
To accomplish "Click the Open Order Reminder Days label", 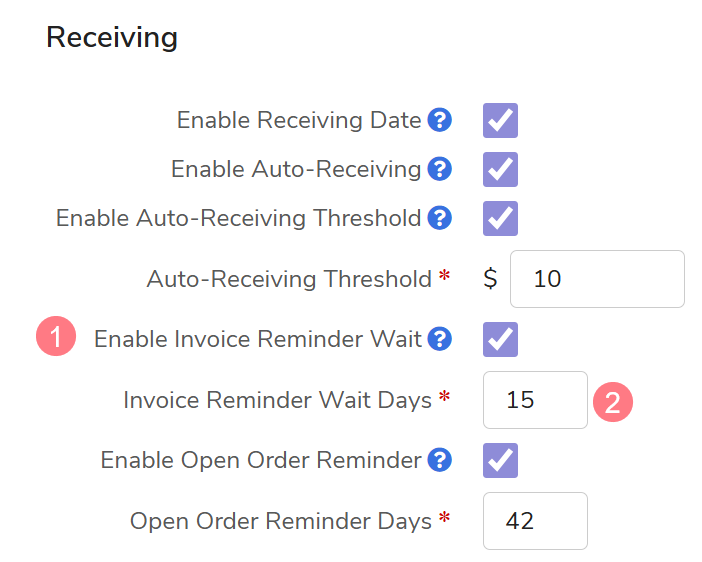I will (x=281, y=521).
